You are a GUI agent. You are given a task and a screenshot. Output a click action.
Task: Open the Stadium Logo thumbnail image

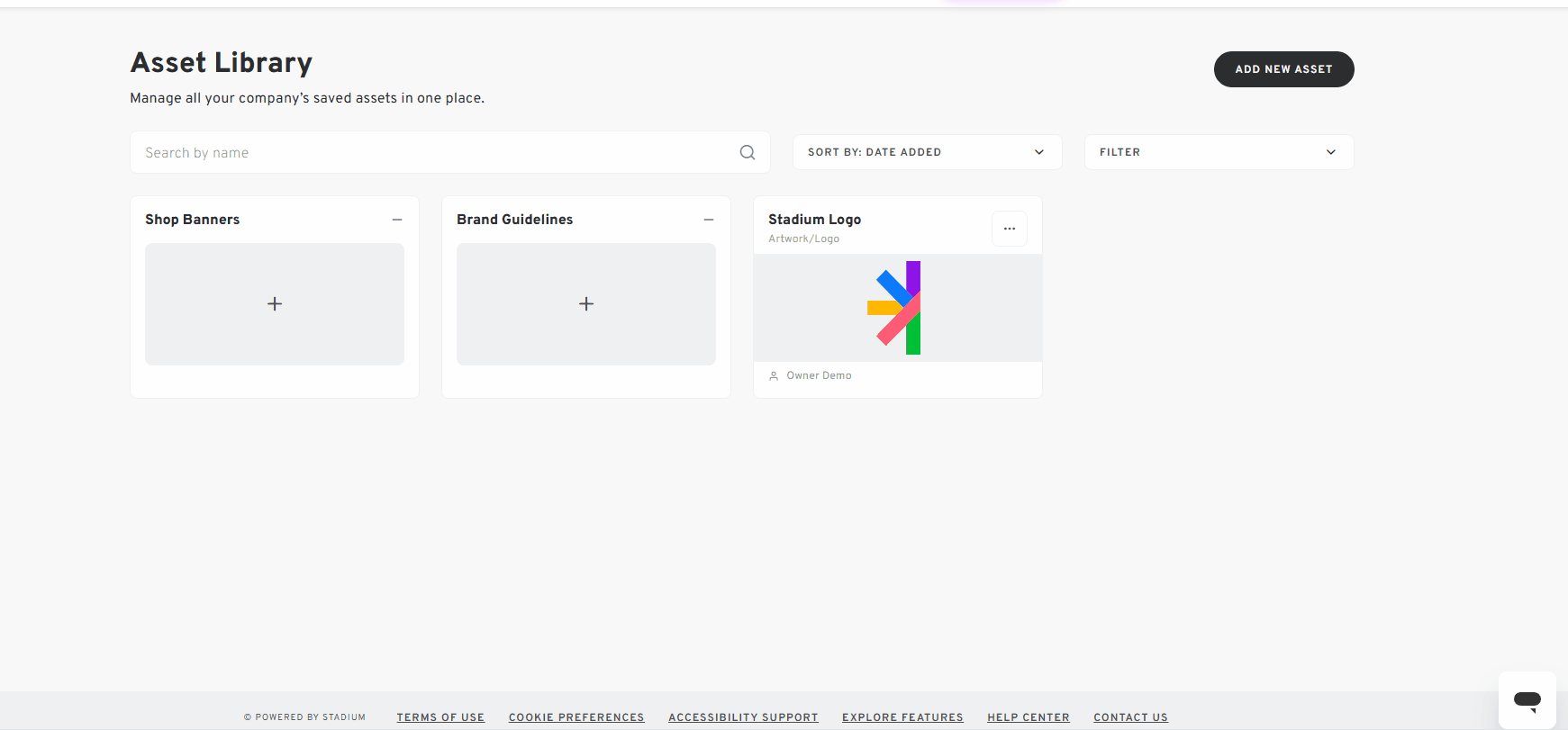click(898, 308)
